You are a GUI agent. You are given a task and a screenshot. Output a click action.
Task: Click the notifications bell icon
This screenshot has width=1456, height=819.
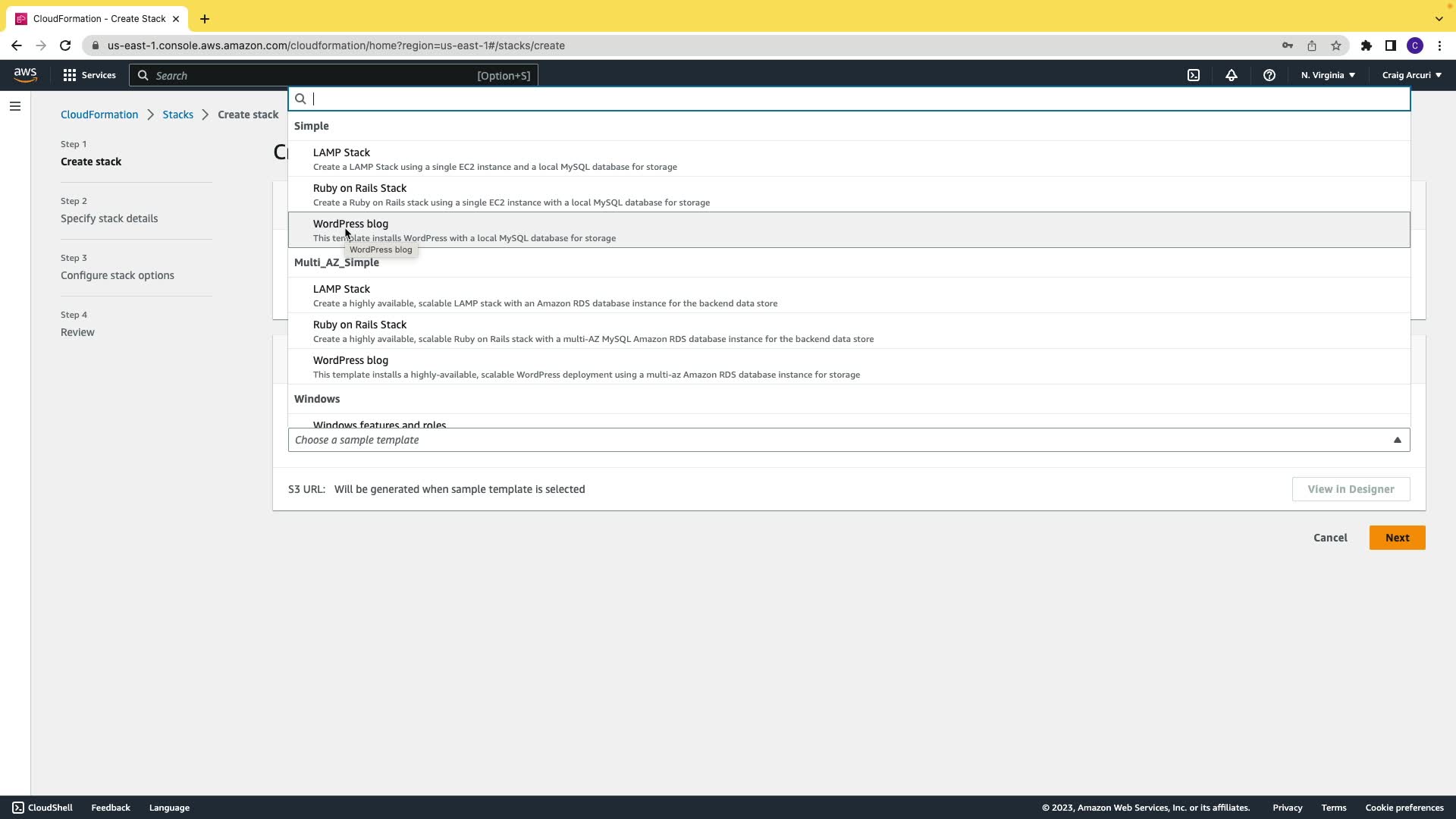[x=1232, y=75]
